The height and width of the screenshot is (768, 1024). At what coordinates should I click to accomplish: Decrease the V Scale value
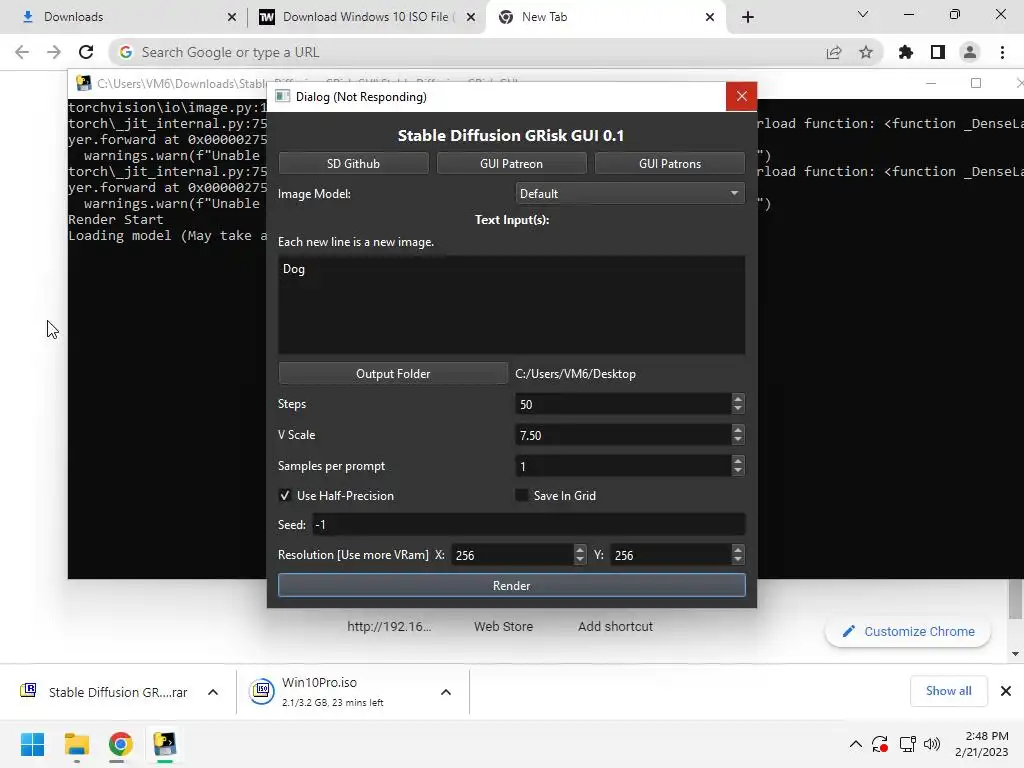738,440
